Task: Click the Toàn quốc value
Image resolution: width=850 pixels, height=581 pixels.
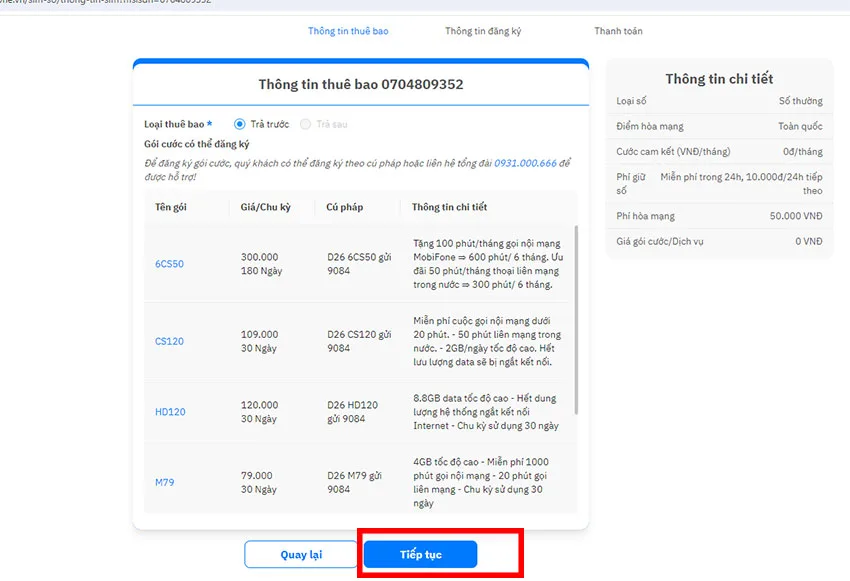Action: (800, 126)
